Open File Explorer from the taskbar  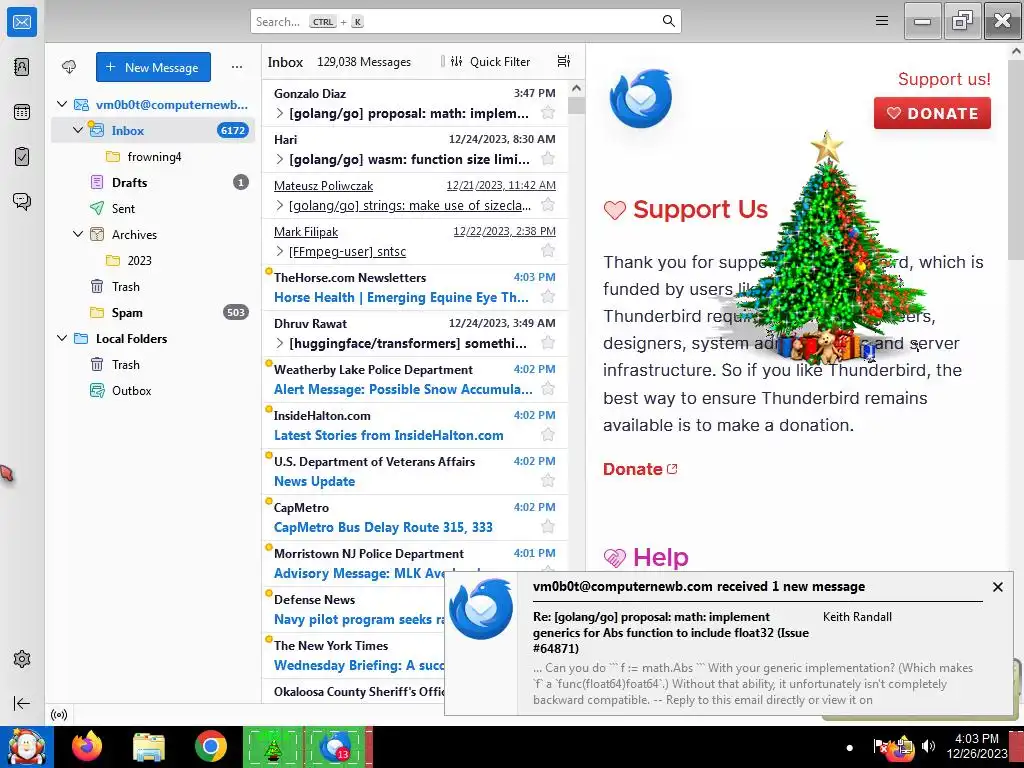point(149,746)
